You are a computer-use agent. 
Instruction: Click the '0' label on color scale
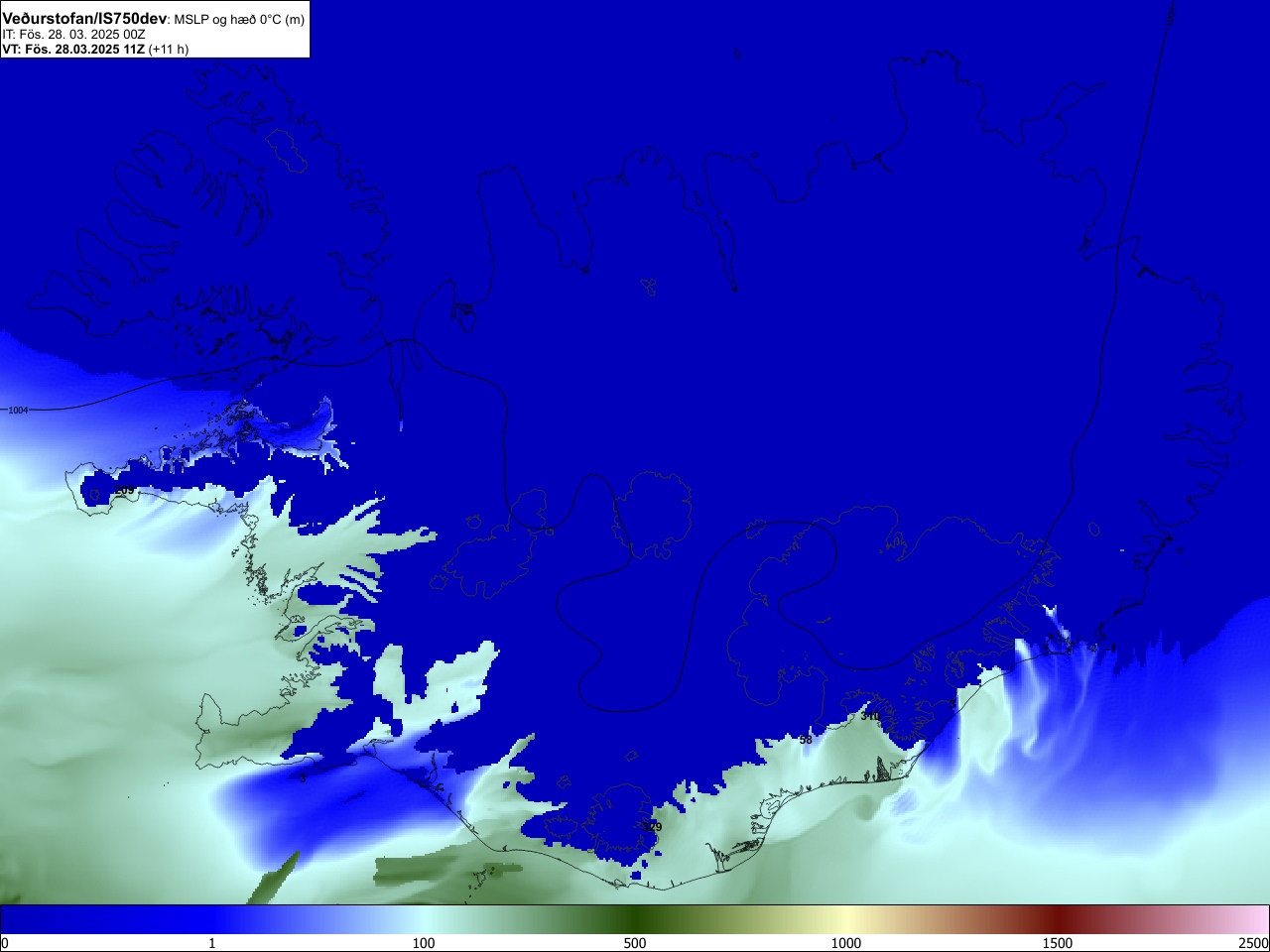click(5, 943)
